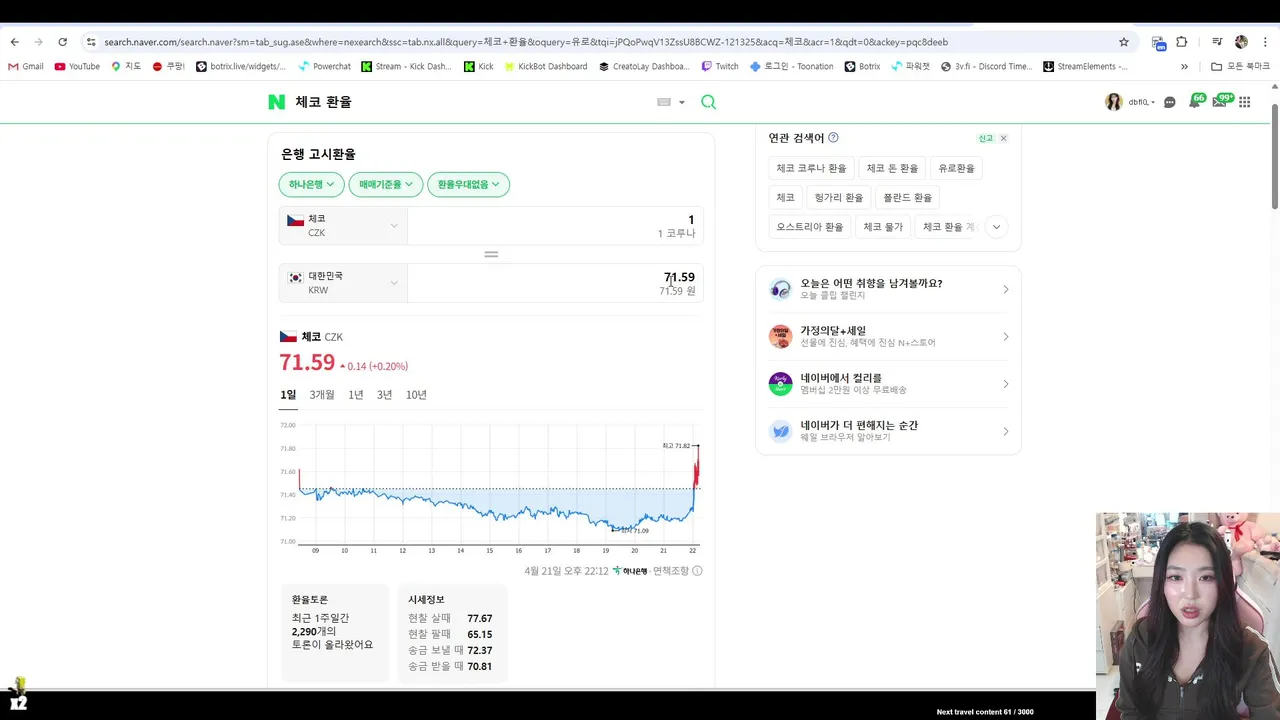Close the related searches panel
Viewport: 1280px width, 720px height.
(1003, 138)
